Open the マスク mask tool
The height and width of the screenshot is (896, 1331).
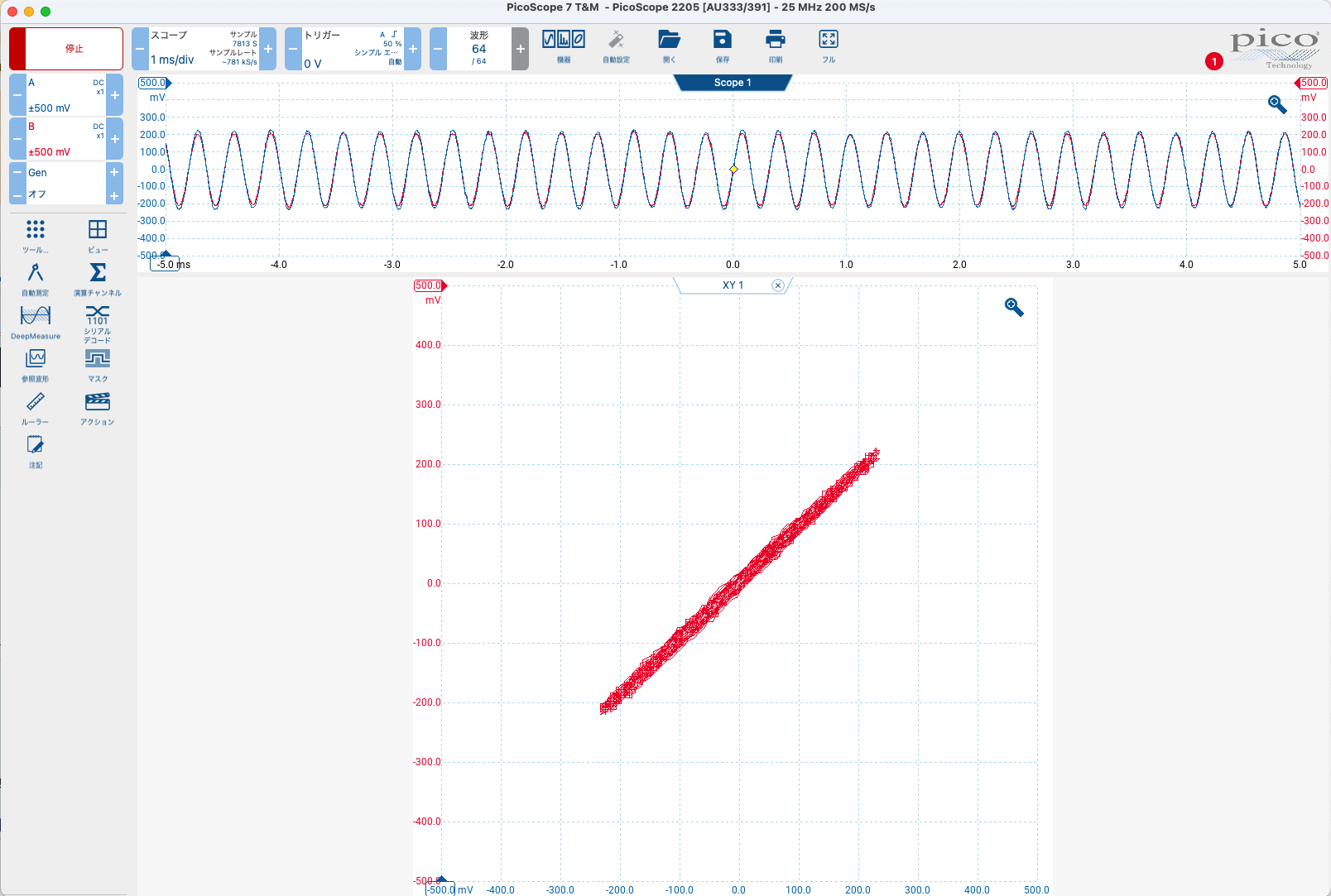click(98, 364)
